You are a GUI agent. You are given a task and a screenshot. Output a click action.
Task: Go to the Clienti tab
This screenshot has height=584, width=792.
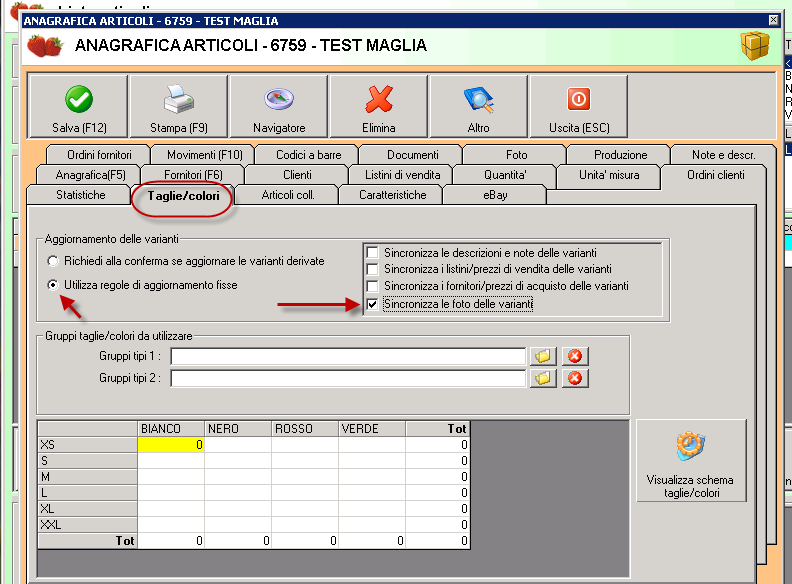click(297, 175)
